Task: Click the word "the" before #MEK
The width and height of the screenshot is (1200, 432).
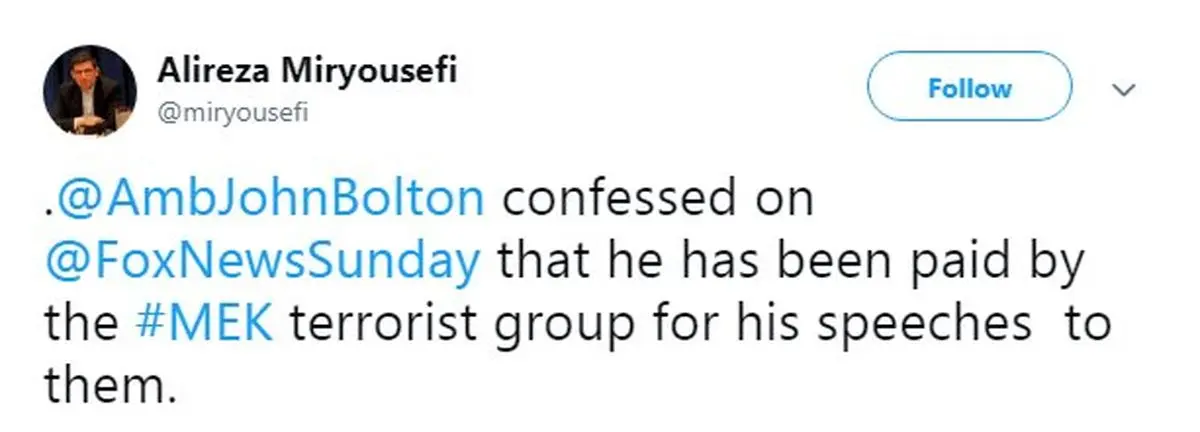Action: (x=83, y=325)
